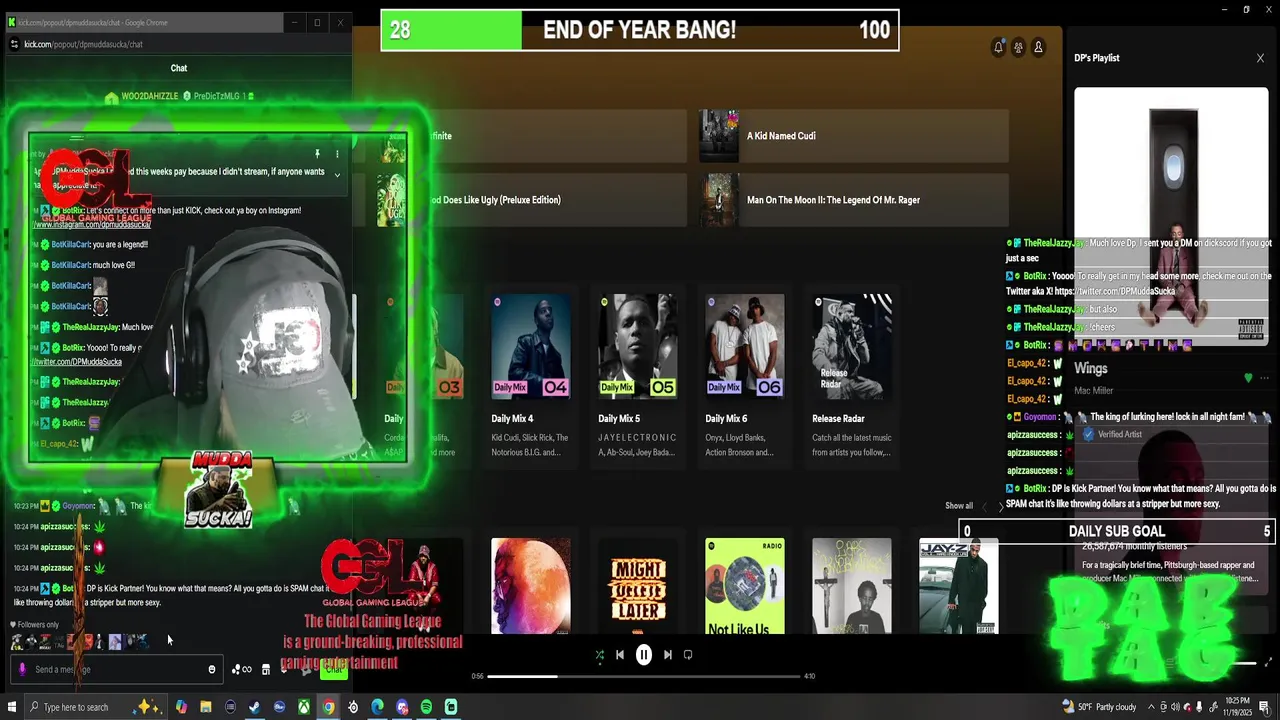1280x720 pixels.
Task: Skip to previous track in Spotify
Action: click(620, 655)
